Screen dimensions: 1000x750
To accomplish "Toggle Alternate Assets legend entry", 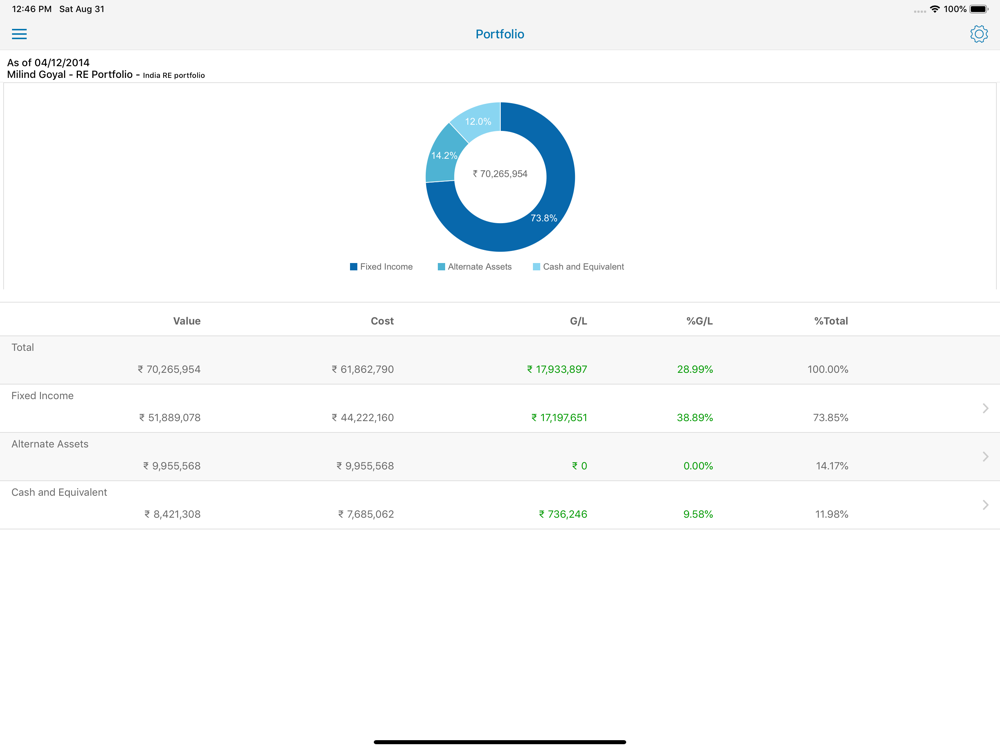I will coord(474,267).
